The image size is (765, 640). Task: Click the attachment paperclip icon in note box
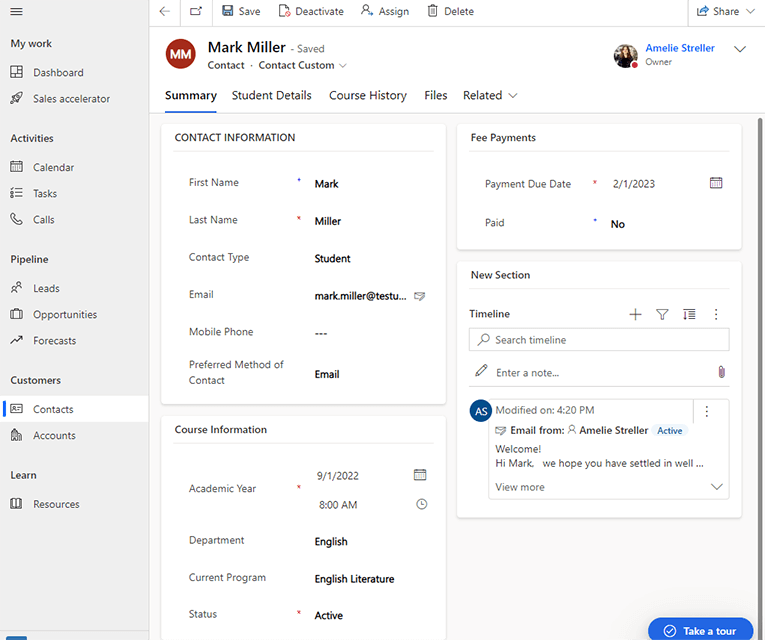tap(720, 372)
